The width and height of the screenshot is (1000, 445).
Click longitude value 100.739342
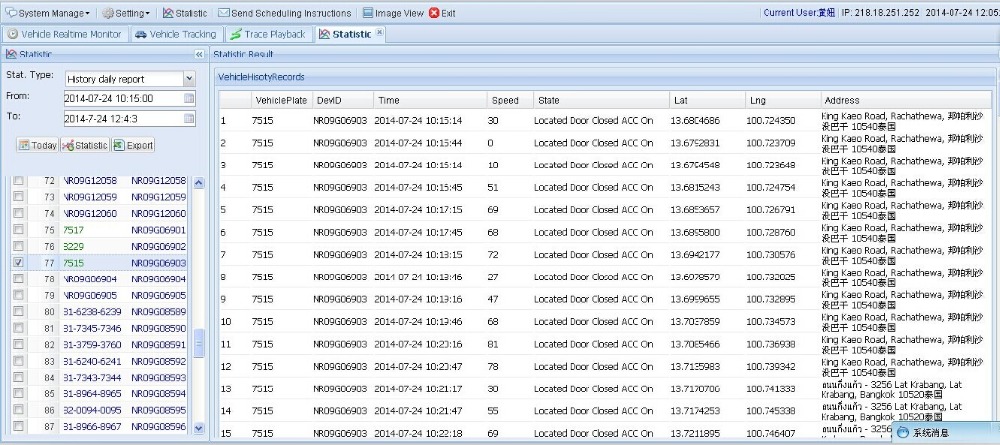point(771,367)
